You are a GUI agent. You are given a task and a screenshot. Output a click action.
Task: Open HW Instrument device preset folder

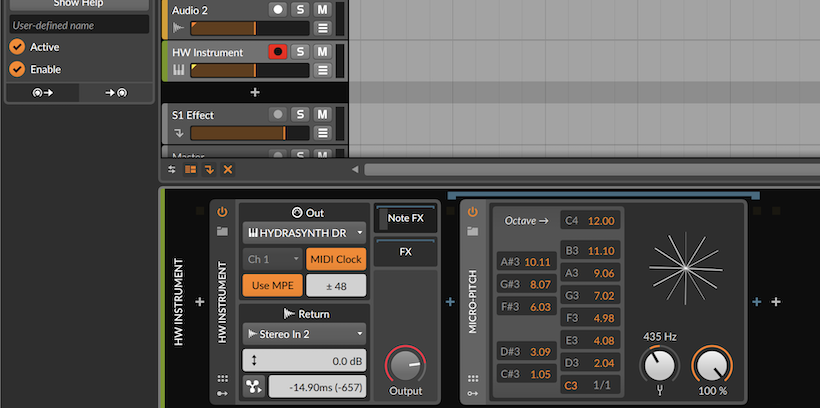pos(222,231)
